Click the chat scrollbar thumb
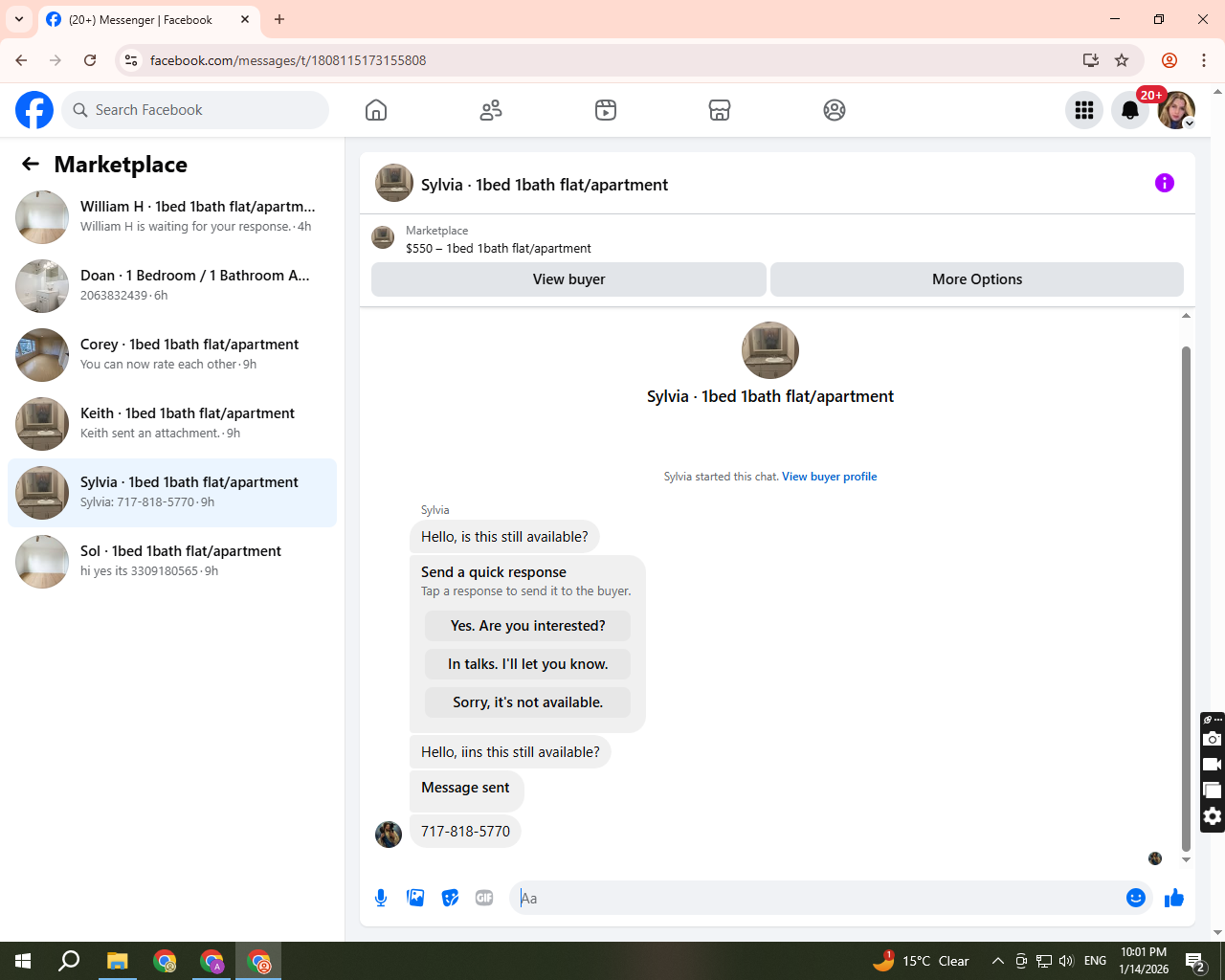The image size is (1225, 980). pyautogui.click(x=1186, y=598)
